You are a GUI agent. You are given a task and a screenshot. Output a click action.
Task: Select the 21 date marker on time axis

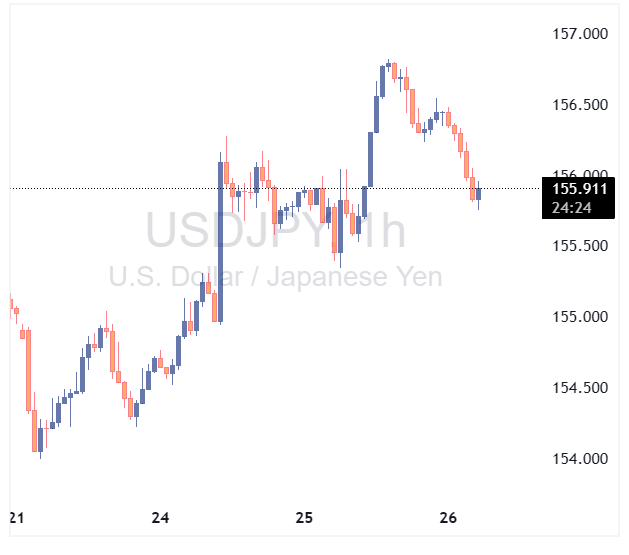[15, 518]
